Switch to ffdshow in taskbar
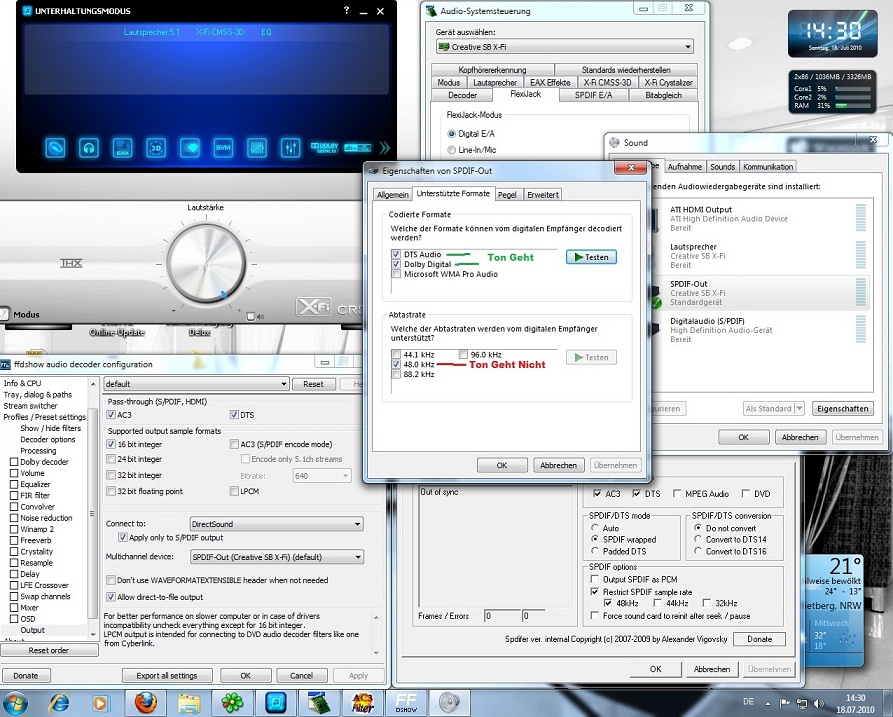893x717 pixels. [x=406, y=703]
